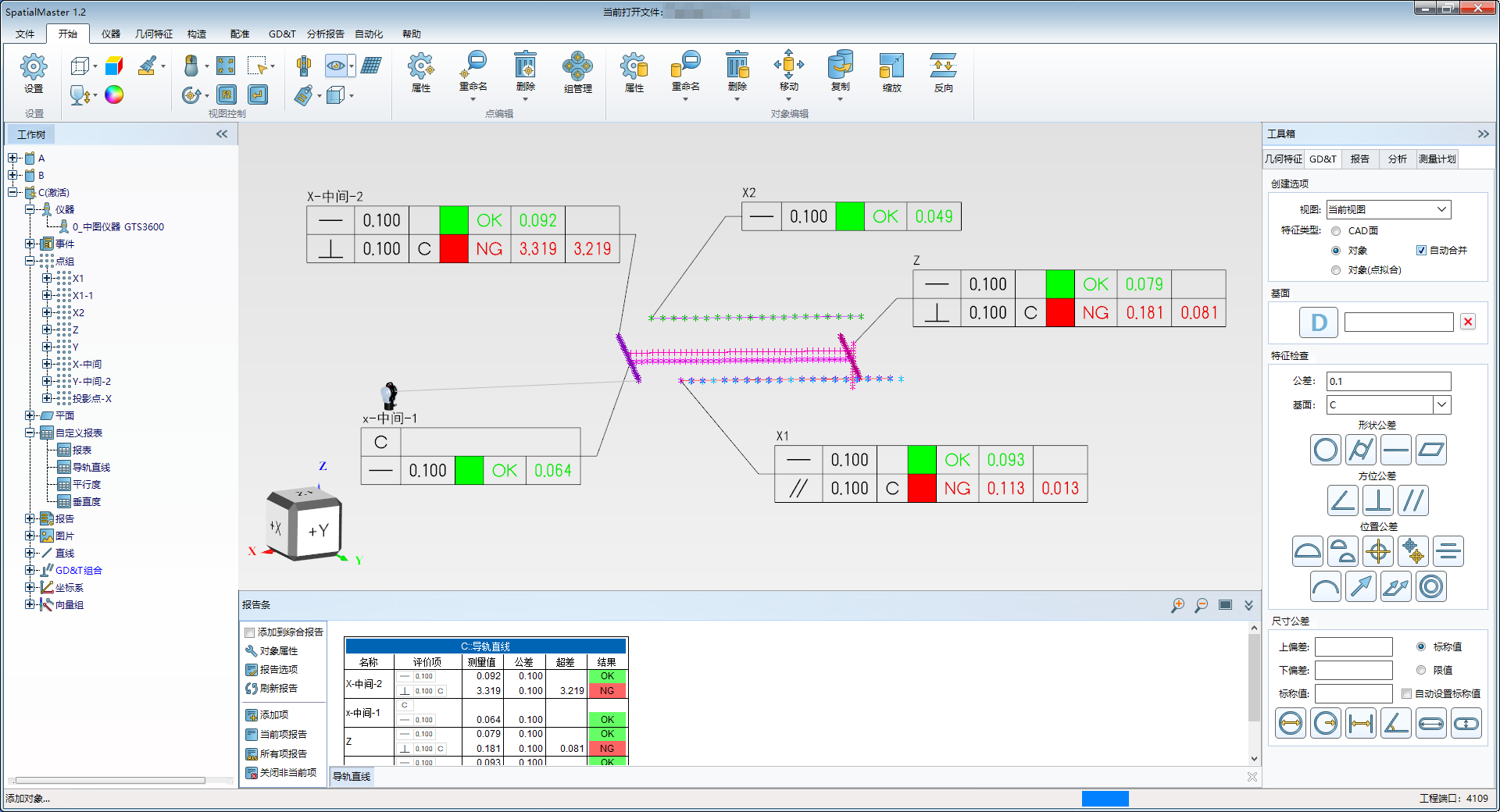Enable 添加到综合报告 checkbox
Screen dimensions: 1500x812
coord(250,632)
